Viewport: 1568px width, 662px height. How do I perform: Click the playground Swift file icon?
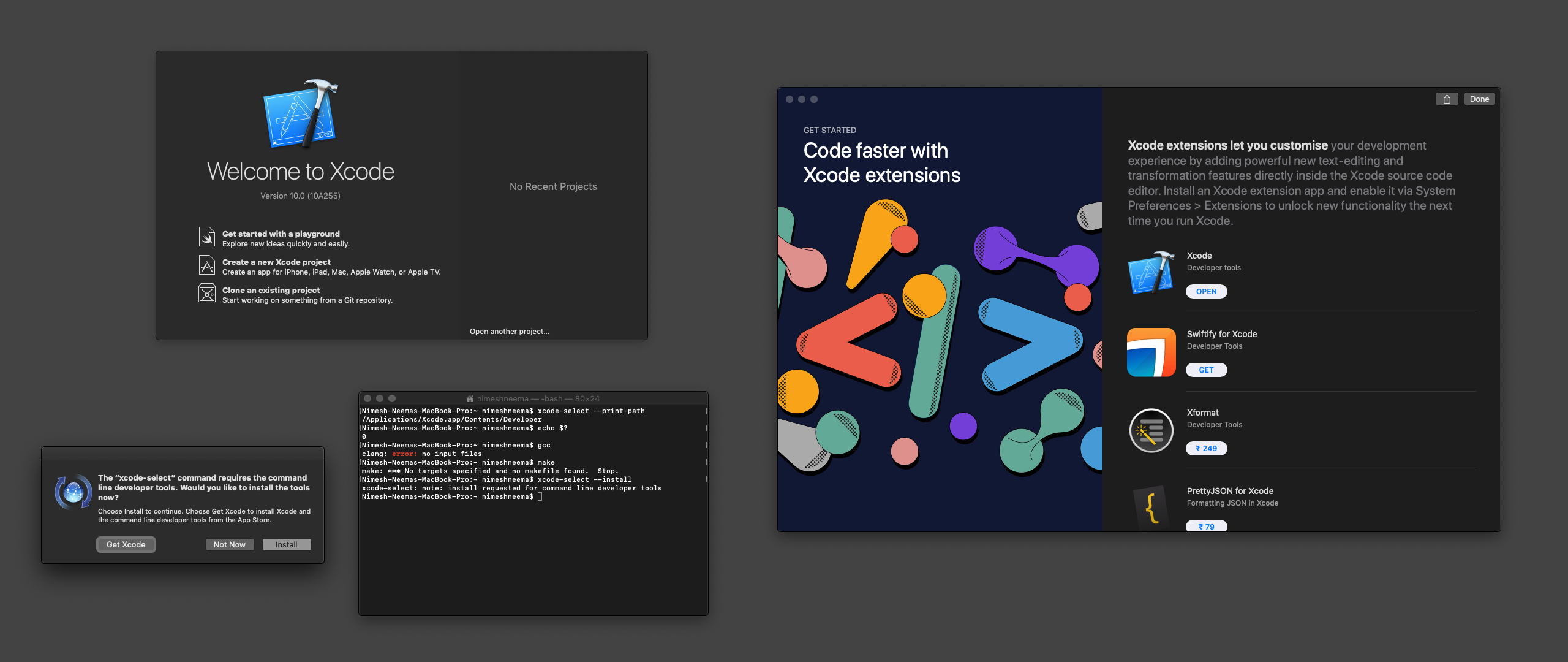coord(207,237)
